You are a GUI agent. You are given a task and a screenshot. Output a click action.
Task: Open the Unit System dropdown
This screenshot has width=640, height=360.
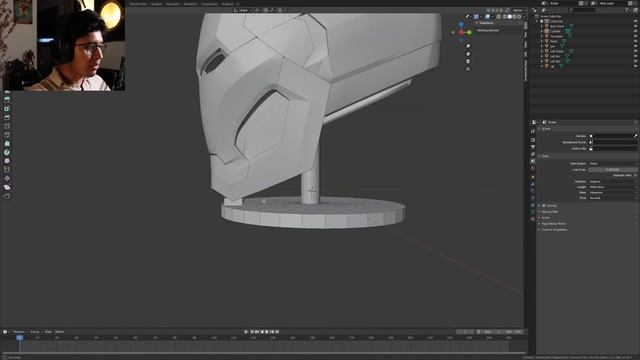coord(613,163)
